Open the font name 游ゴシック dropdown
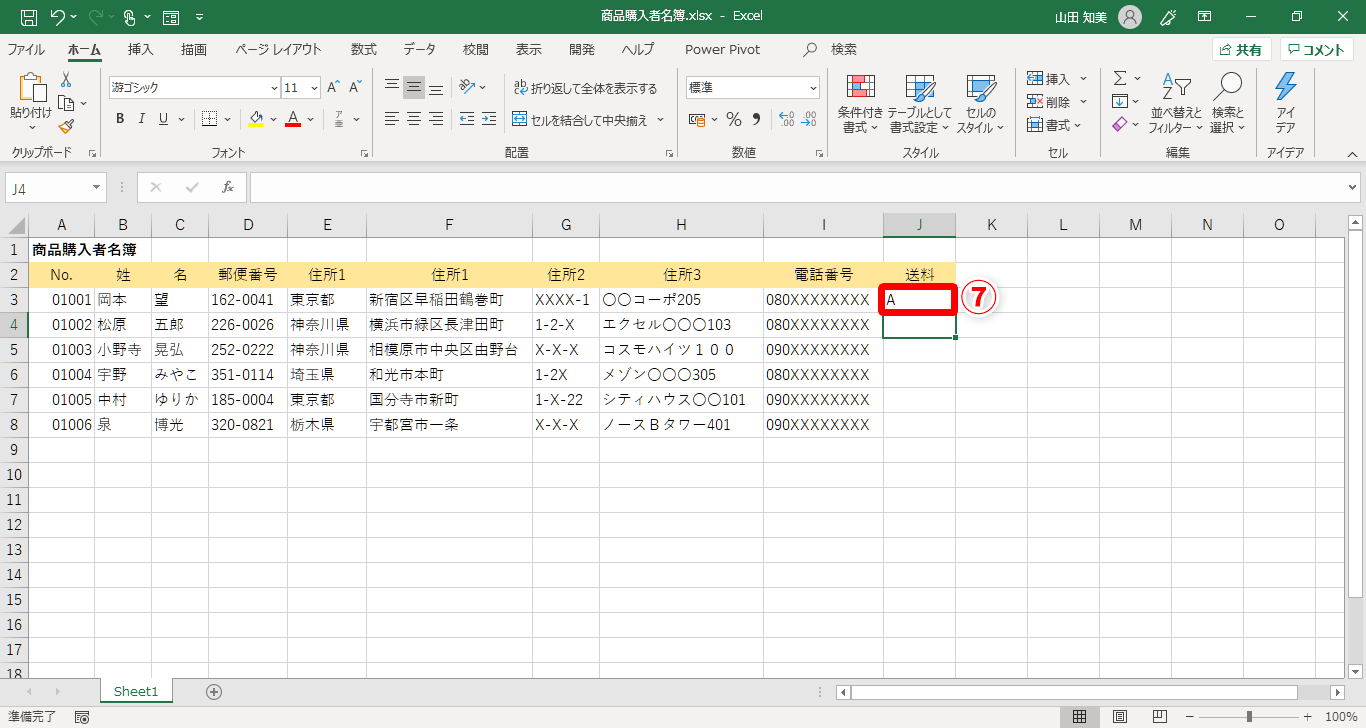Image resolution: width=1366 pixels, height=728 pixels. [274, 88]
